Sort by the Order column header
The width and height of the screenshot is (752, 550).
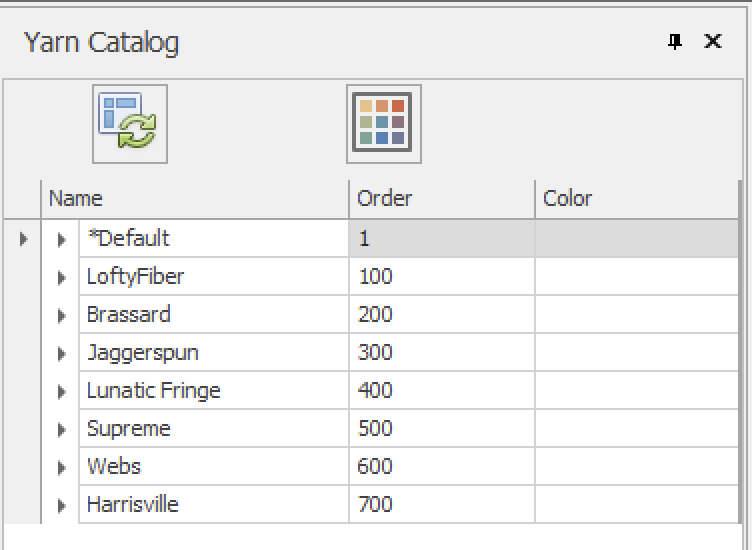tap(441, 199)
